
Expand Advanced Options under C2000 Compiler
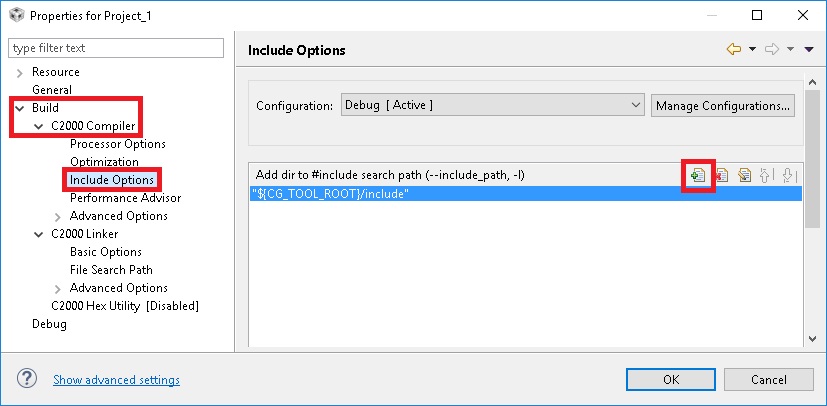tap(57, 216)
